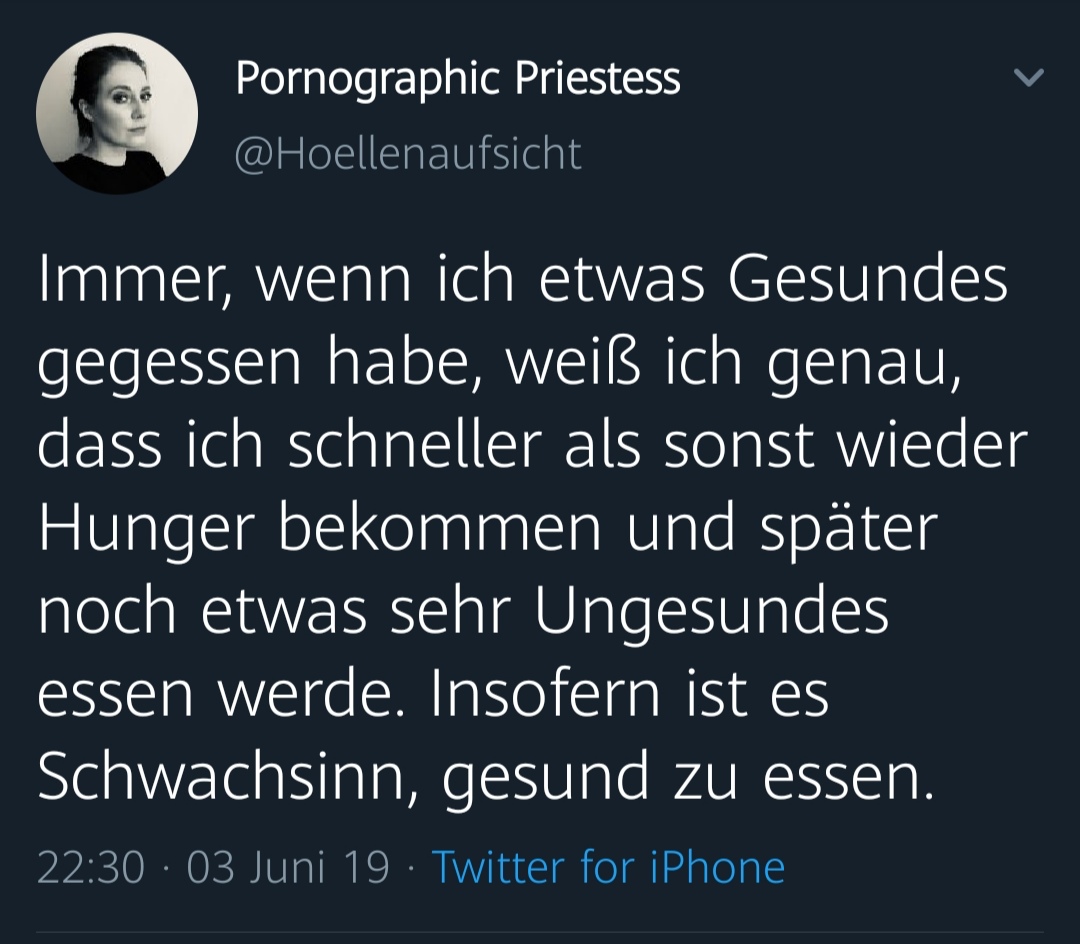
Task: Click the word später in the tweet
Action: 848,531
